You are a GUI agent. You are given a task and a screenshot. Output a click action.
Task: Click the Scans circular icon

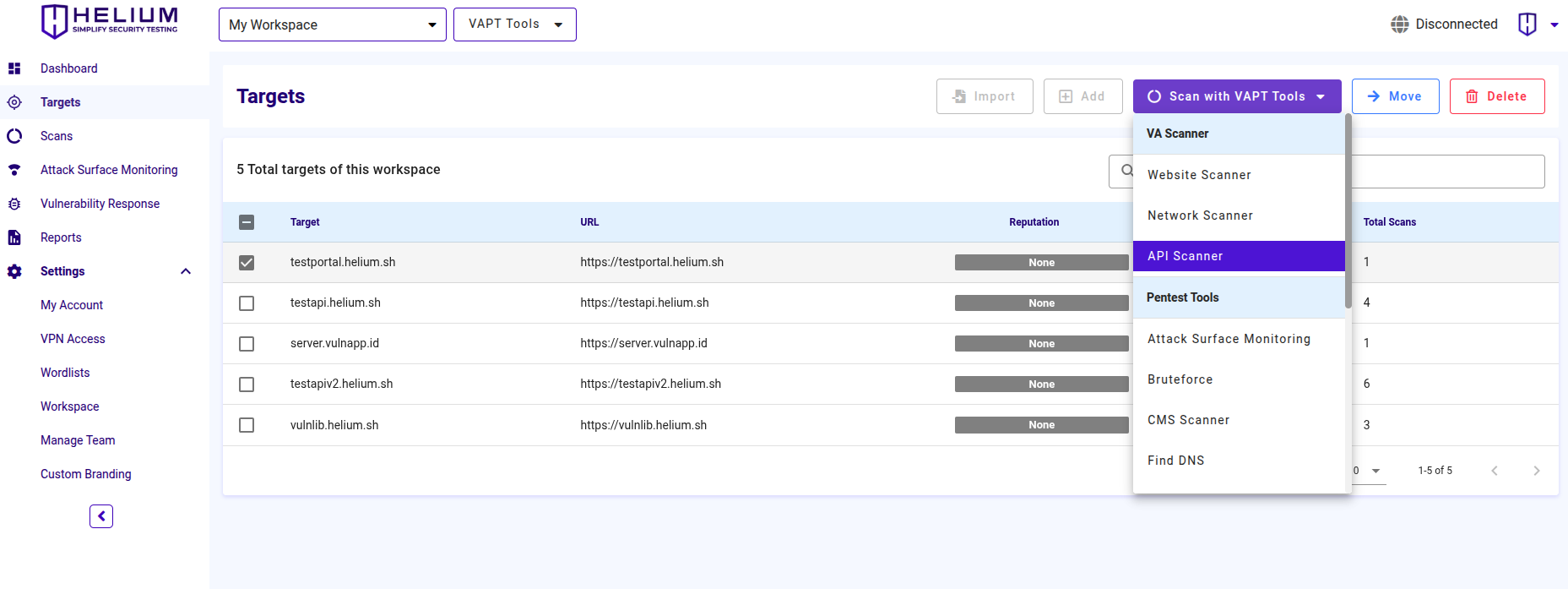[14, 136]
